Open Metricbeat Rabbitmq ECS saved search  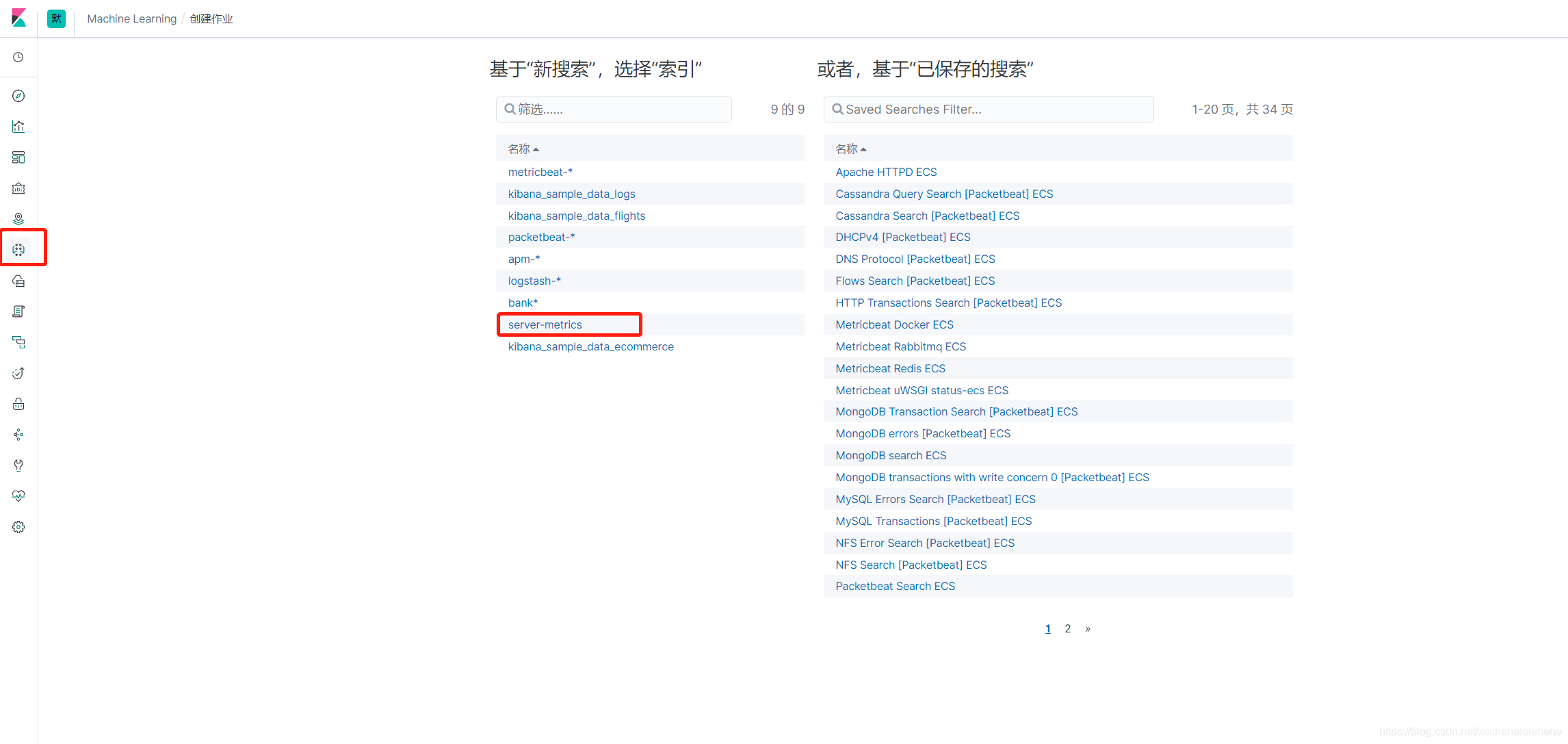pyautogui.click(x=901, y=346)
